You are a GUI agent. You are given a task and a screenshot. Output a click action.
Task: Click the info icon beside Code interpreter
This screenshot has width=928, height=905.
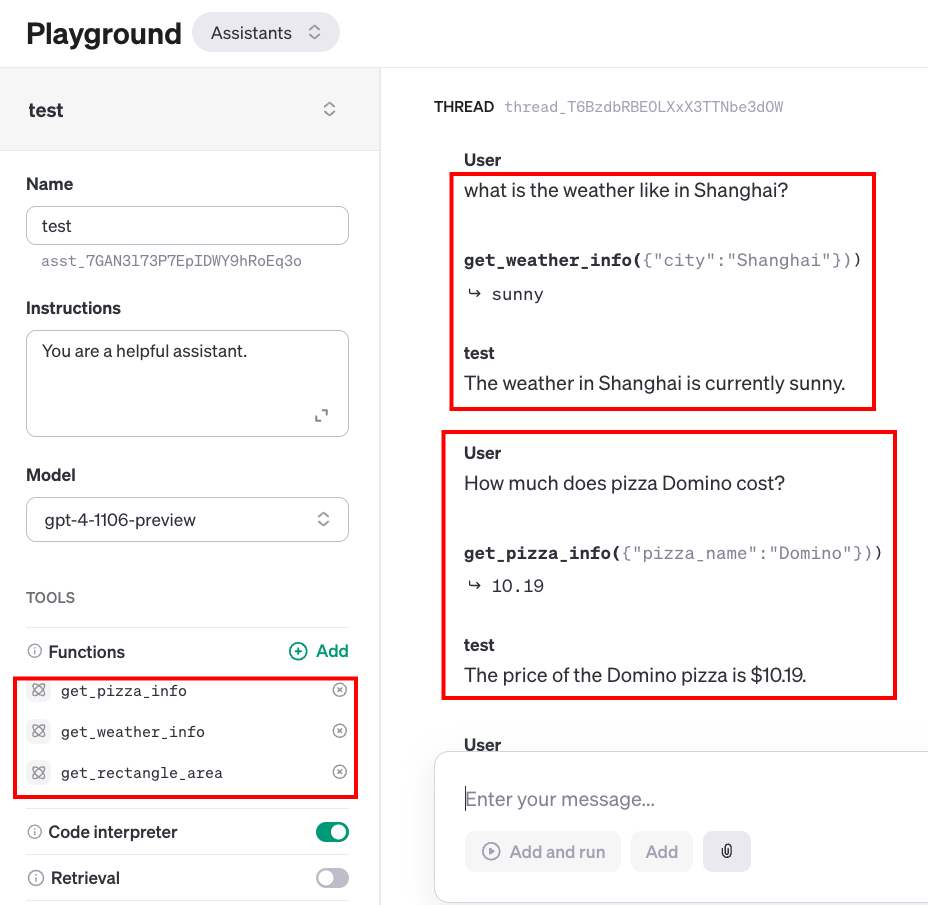(35, 832)
